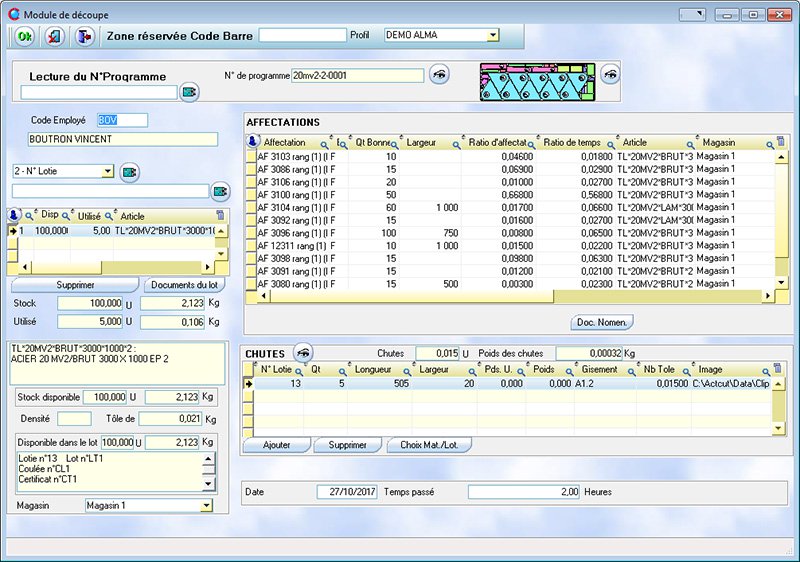Click the eye icon beside programme number
The image size is (800, 562).
(439, 75)
